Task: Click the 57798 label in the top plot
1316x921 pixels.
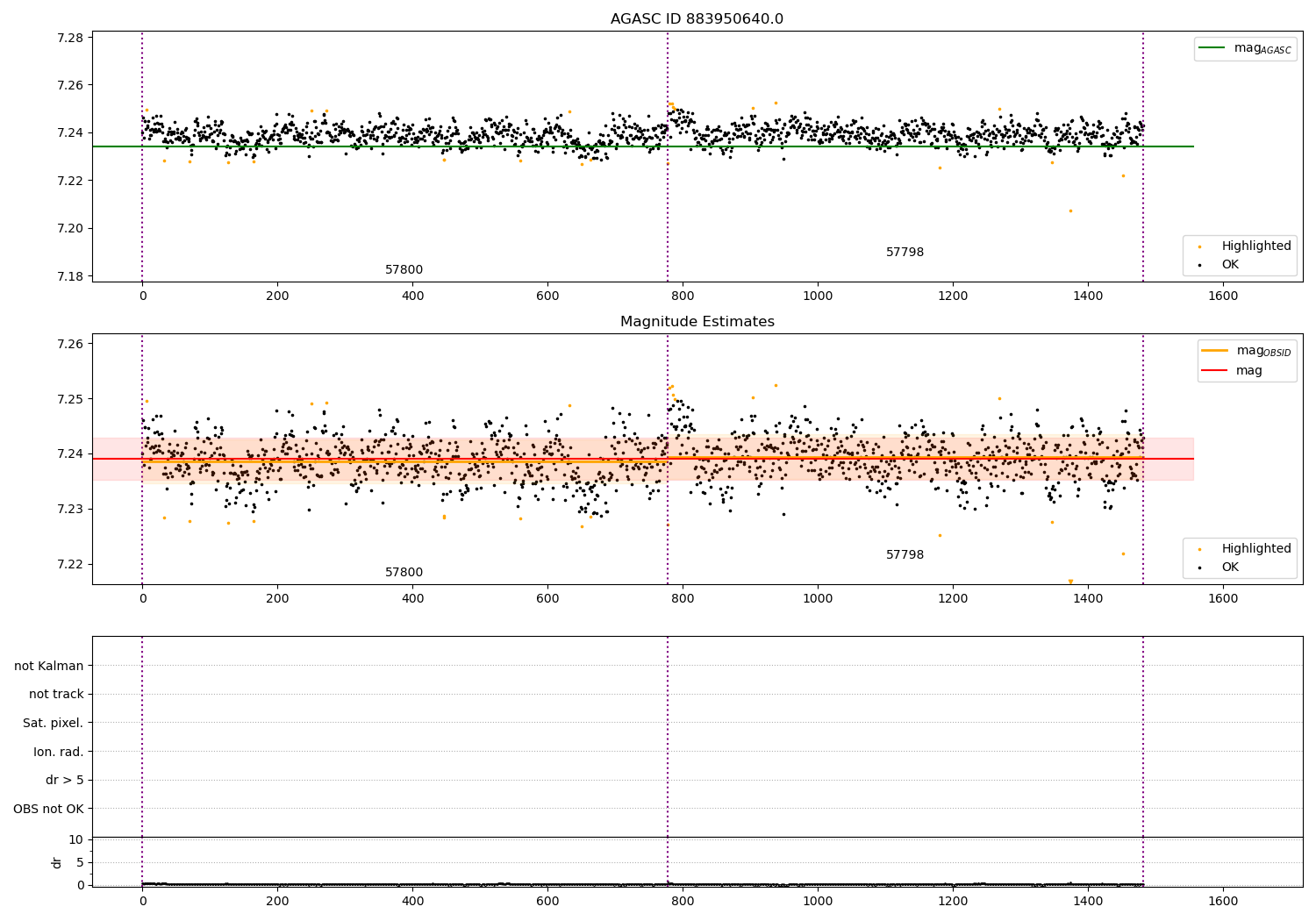Action: pos(905,253)
